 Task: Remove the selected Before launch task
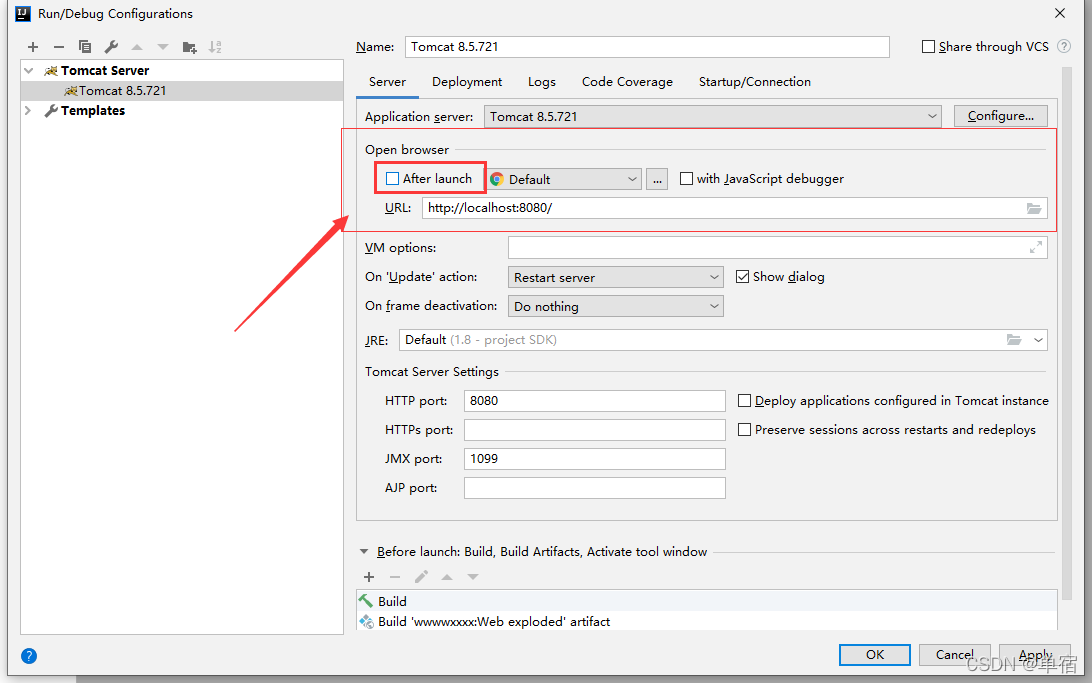(x=395, y=576)
